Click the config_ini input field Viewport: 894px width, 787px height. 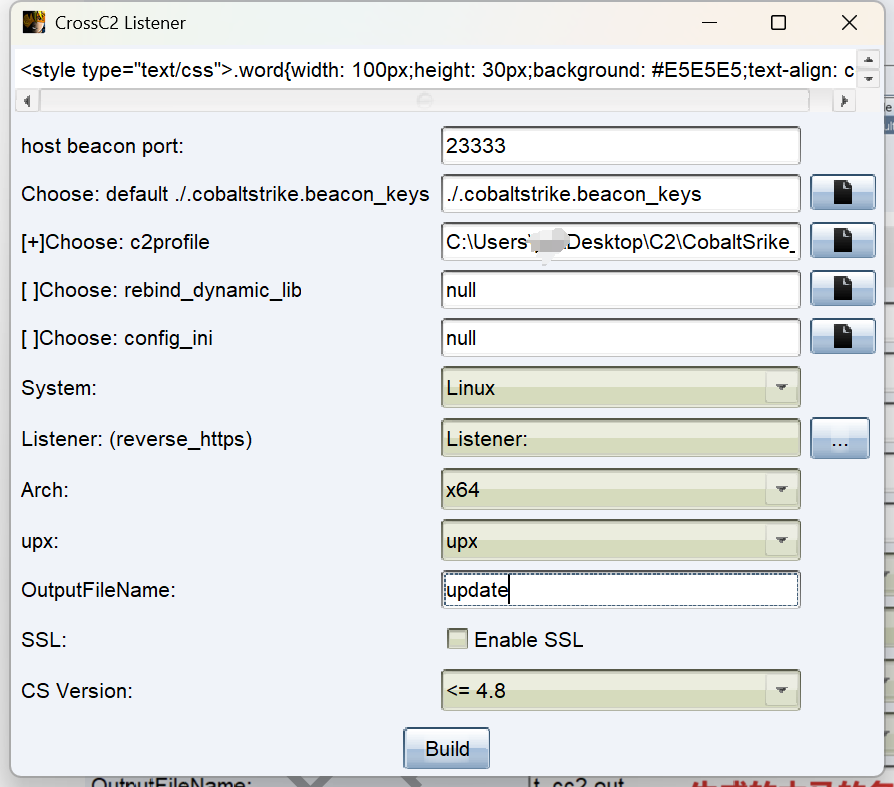tap(621, 337)
